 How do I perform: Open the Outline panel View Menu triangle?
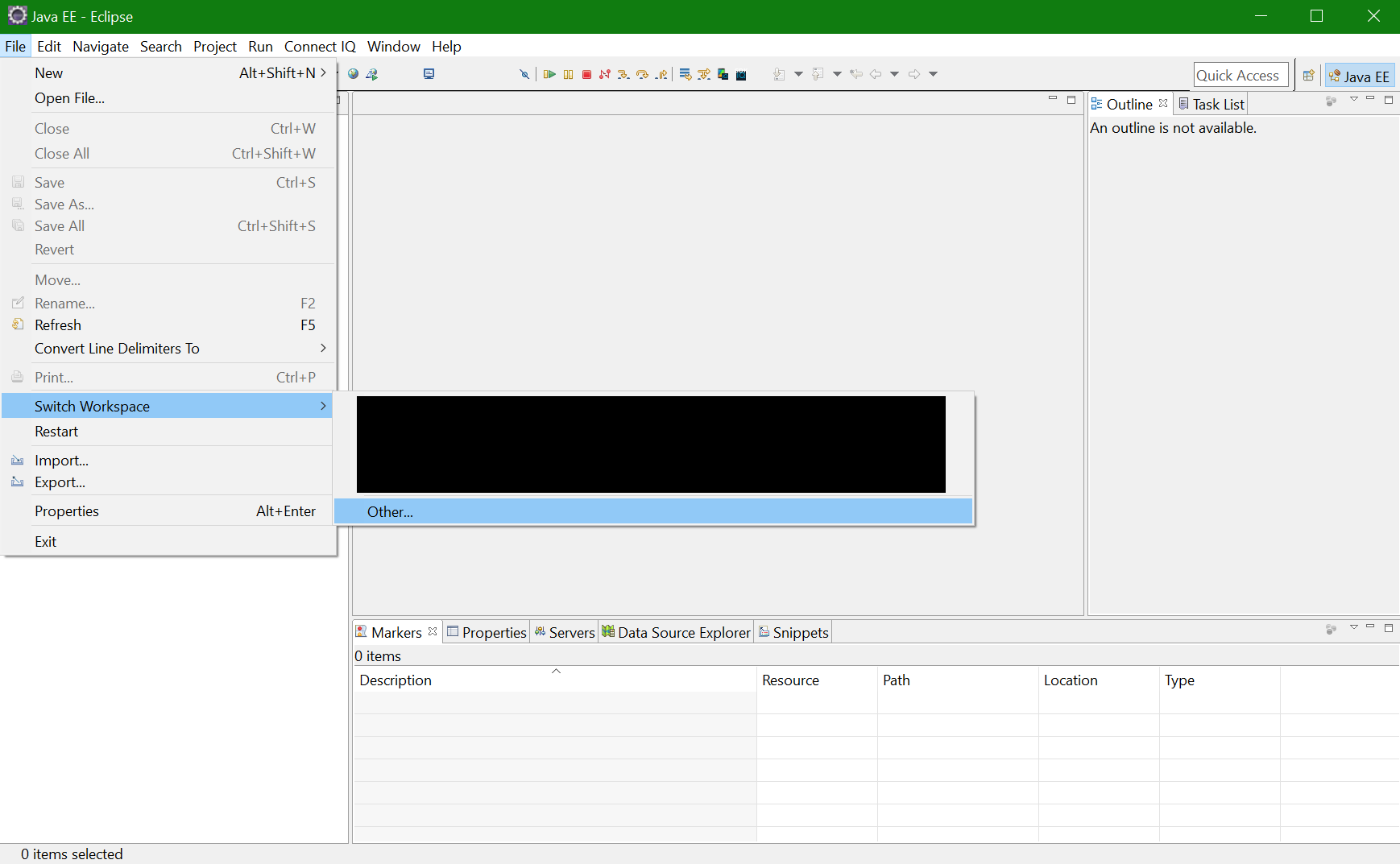tap(1354, 99)
